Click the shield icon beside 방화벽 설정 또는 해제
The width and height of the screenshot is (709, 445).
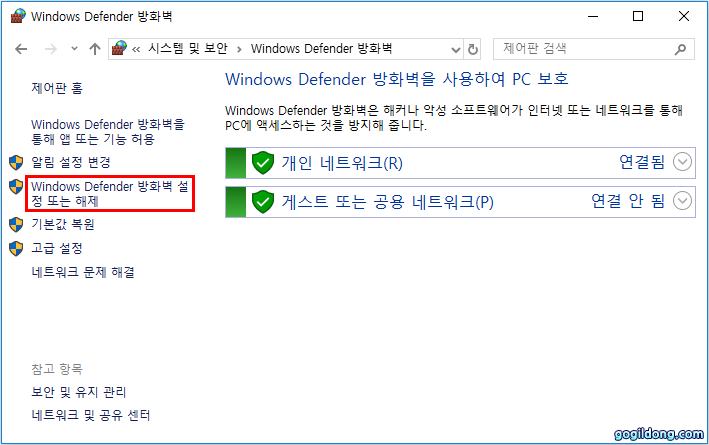tap(16, 186)
